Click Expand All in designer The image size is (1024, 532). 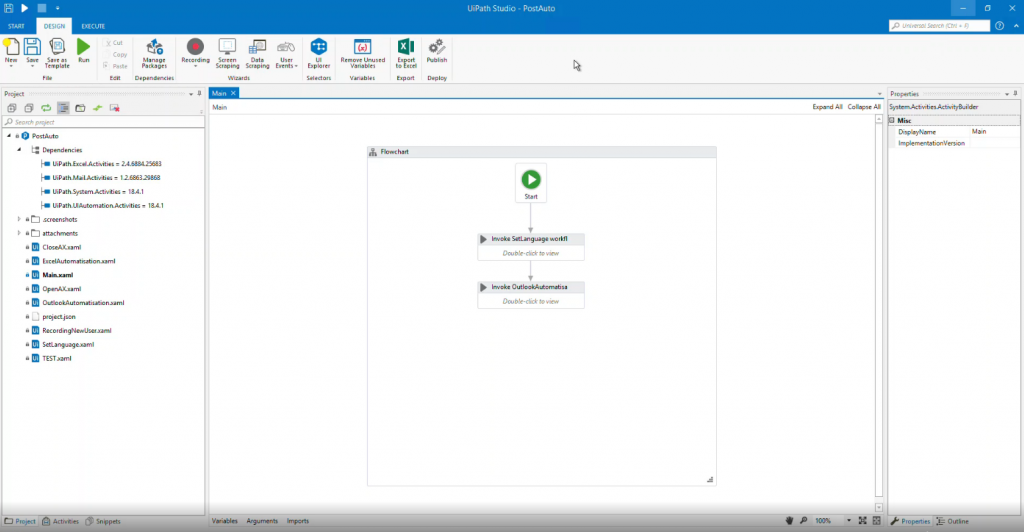tap(827, 107)
